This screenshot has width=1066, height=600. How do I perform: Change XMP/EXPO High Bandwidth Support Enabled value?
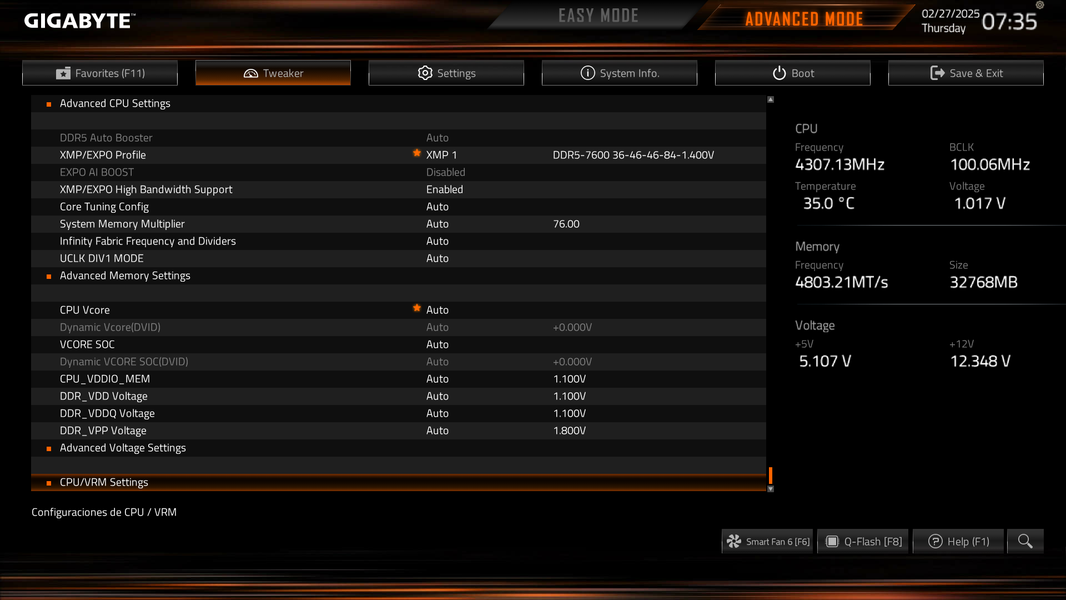[445, 190]
